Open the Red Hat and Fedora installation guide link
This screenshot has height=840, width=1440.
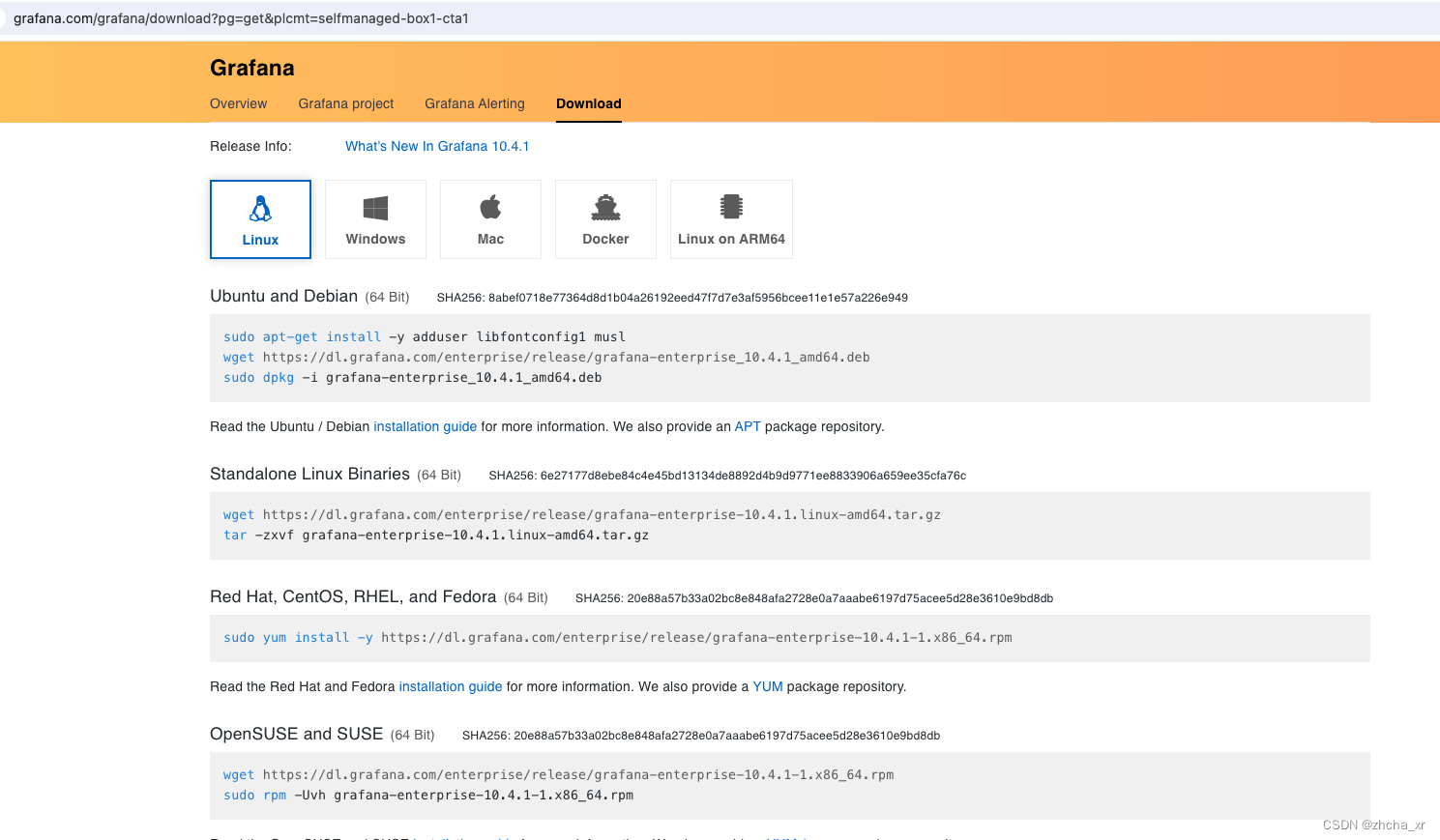tap(451, 686)
